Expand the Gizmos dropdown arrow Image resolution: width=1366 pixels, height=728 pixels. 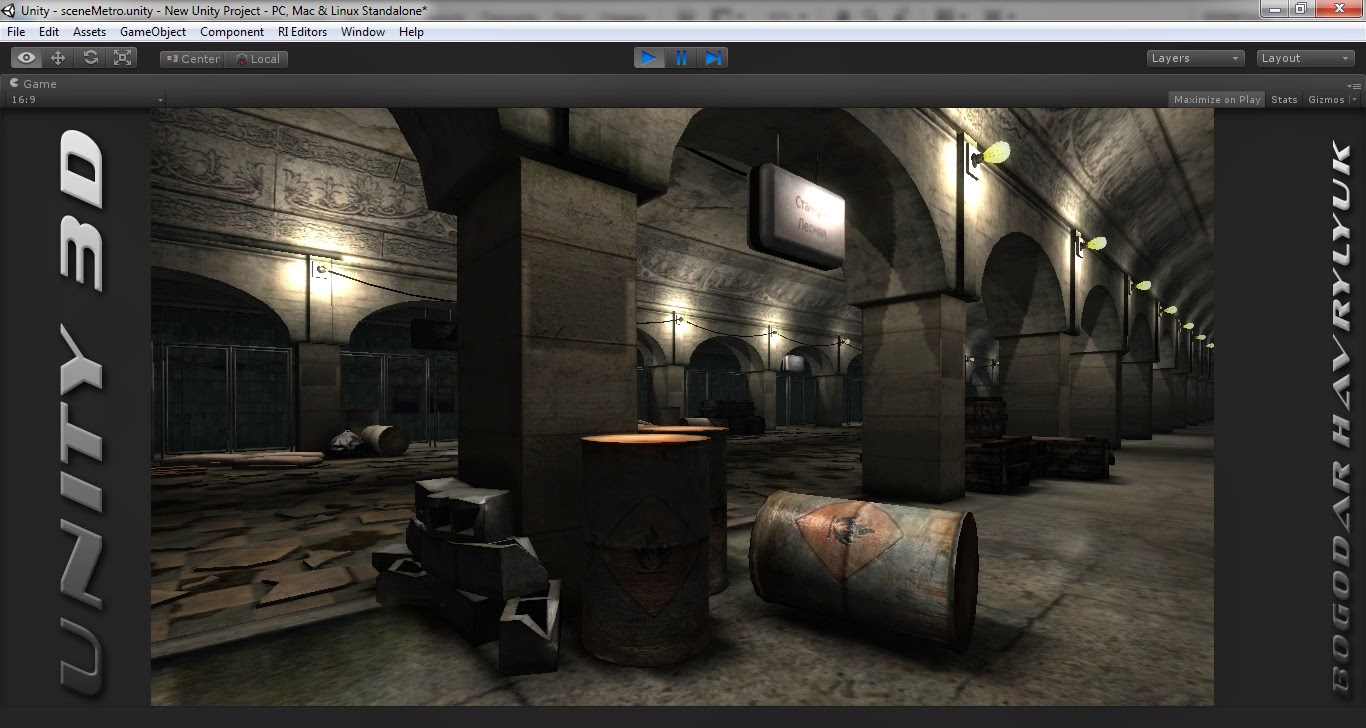pos(1354,99)
